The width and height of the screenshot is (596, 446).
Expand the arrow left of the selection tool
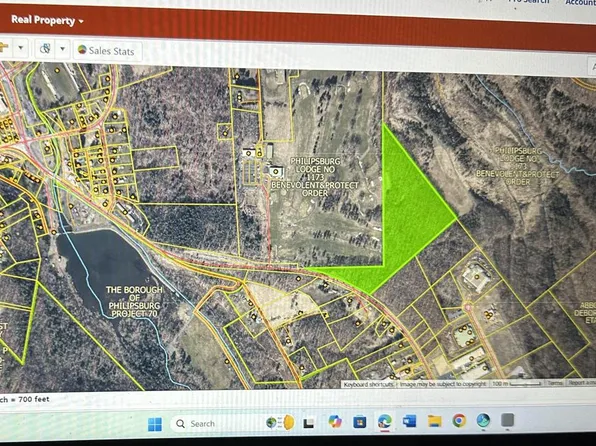[x=21, y=48]
